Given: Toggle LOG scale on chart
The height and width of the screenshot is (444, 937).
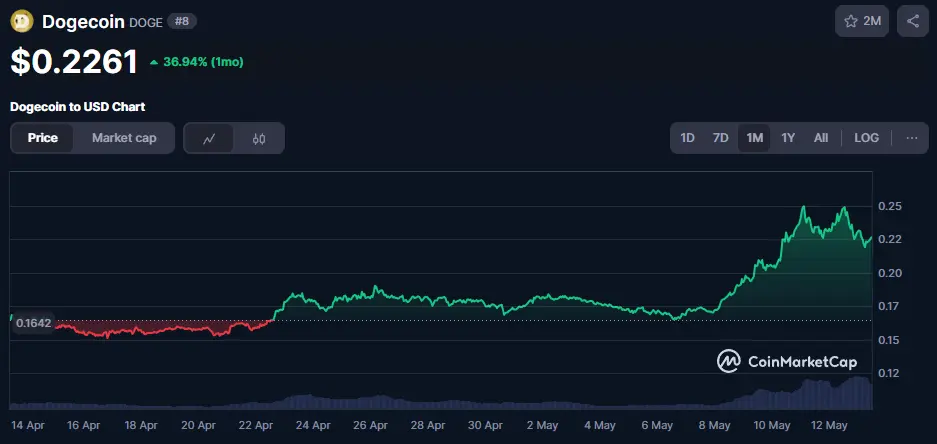Looking at the screenshot, I should pos(866,138).
